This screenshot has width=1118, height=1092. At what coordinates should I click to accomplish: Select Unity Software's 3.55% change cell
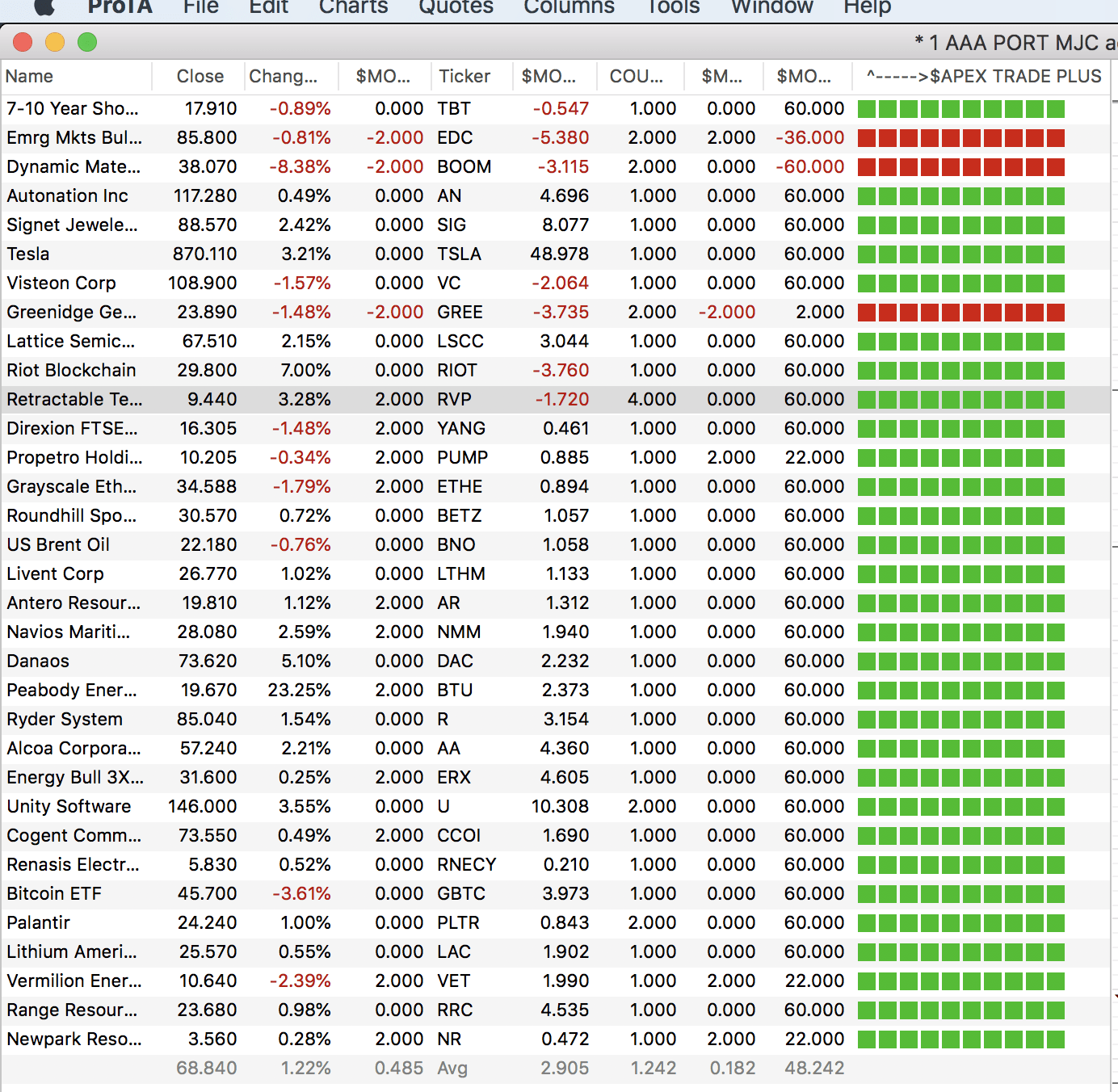click(305, 807)
